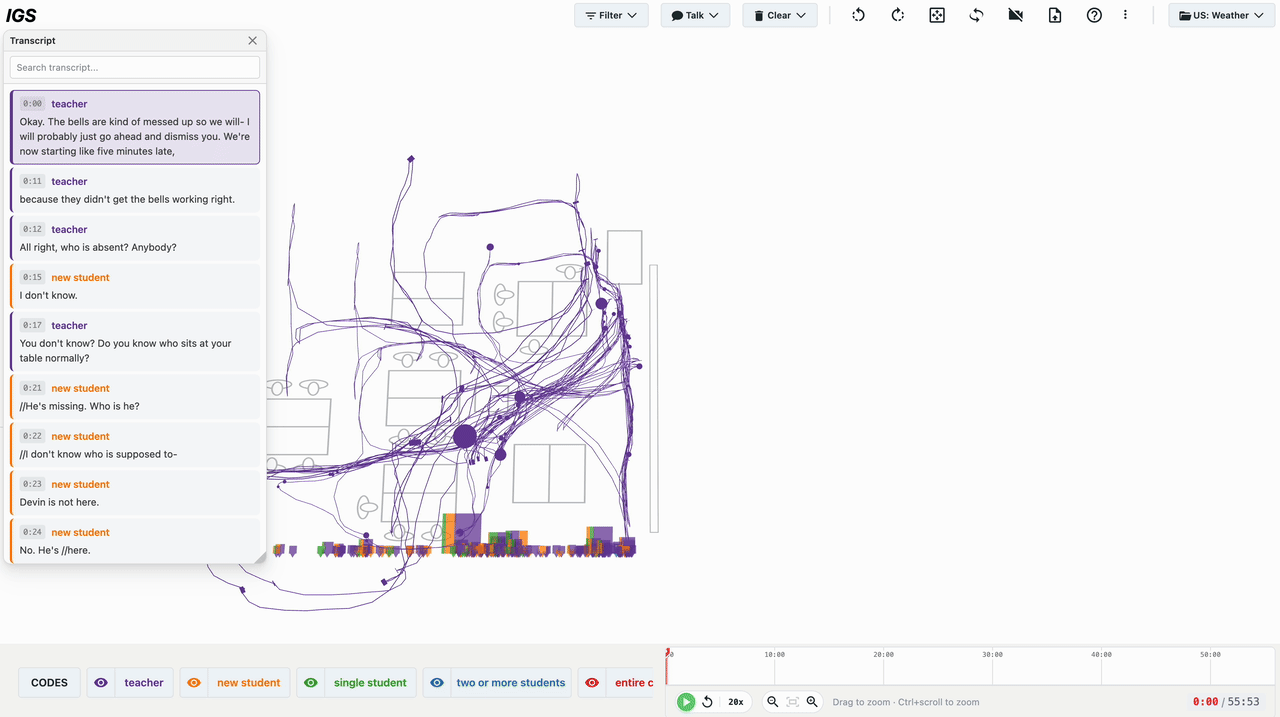The height and width of the screenshot is (717, 1280).
Task: Hide the two or more students conversation filter
Action: 436,682
